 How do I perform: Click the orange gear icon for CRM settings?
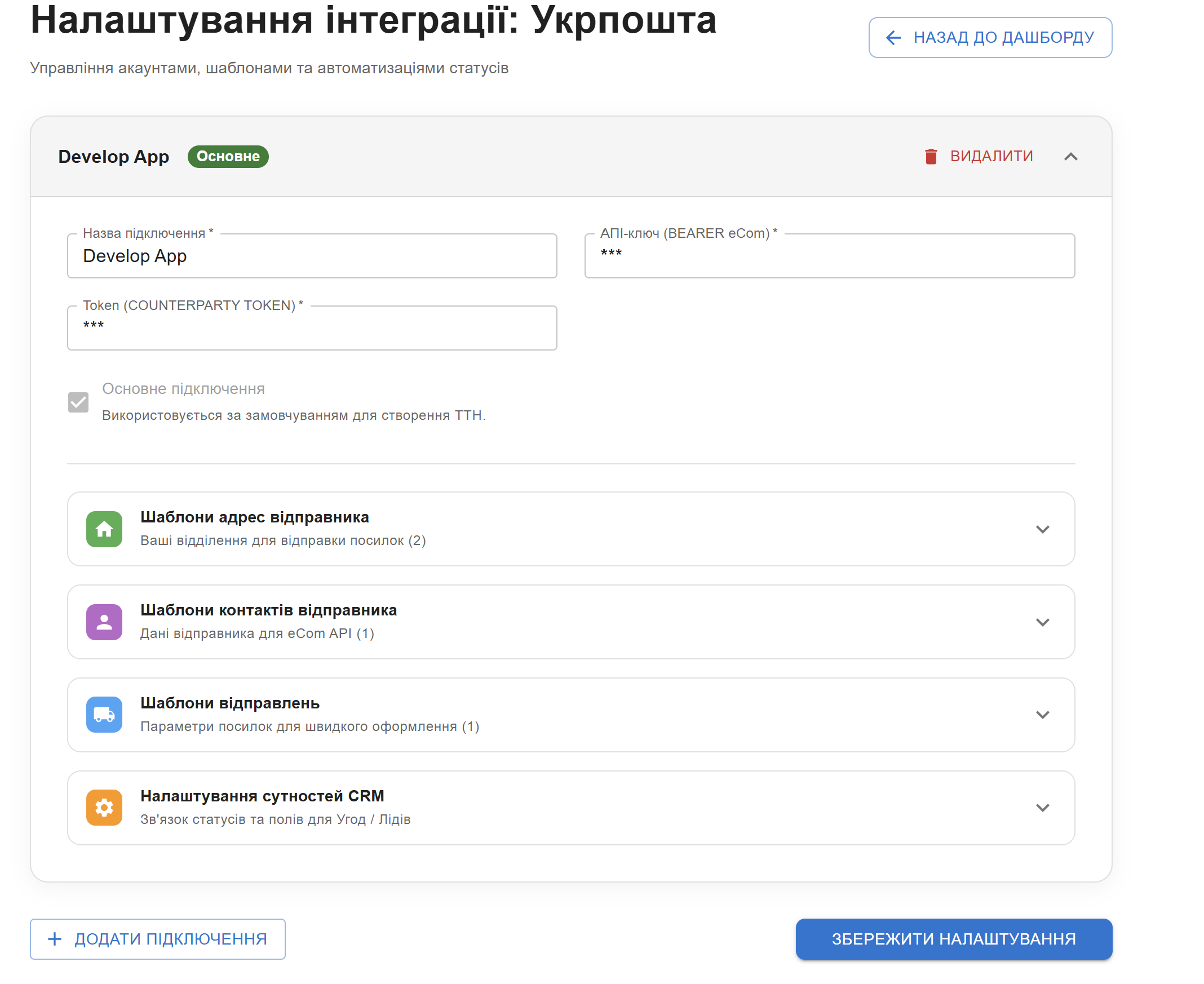pyautogui.click(x=104, y=808)
